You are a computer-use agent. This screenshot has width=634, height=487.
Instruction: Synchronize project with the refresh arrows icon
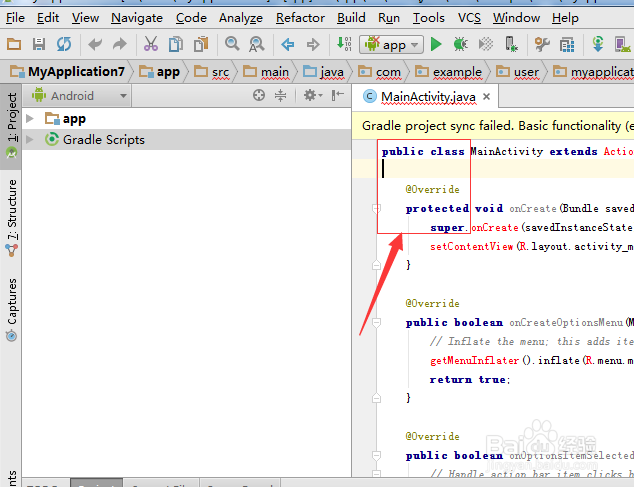(x=64, y=44)
